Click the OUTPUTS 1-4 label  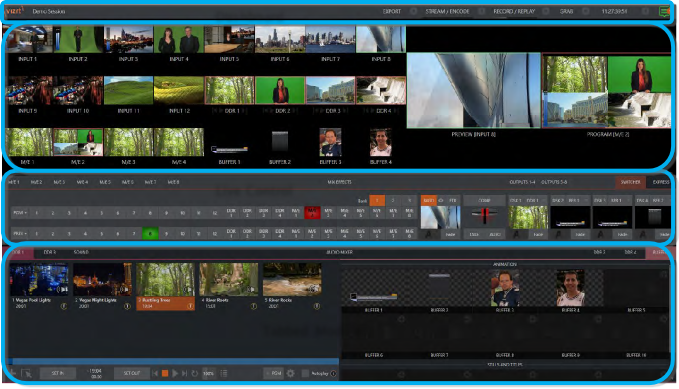pos(522,182)
